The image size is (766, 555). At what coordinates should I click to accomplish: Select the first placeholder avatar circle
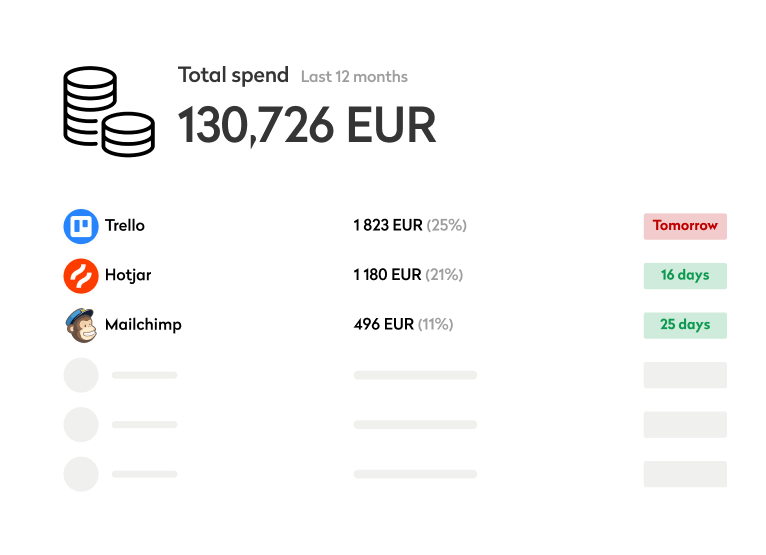point(81,375)
